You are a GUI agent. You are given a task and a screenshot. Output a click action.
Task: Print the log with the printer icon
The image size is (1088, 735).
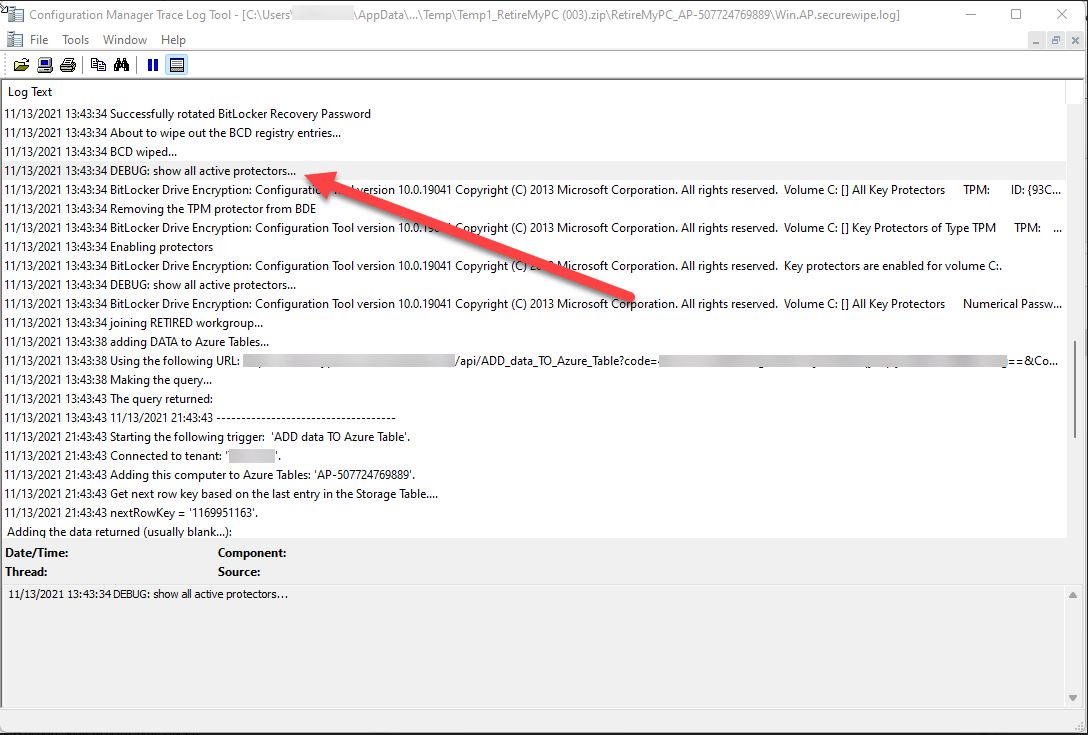(68, 65)
